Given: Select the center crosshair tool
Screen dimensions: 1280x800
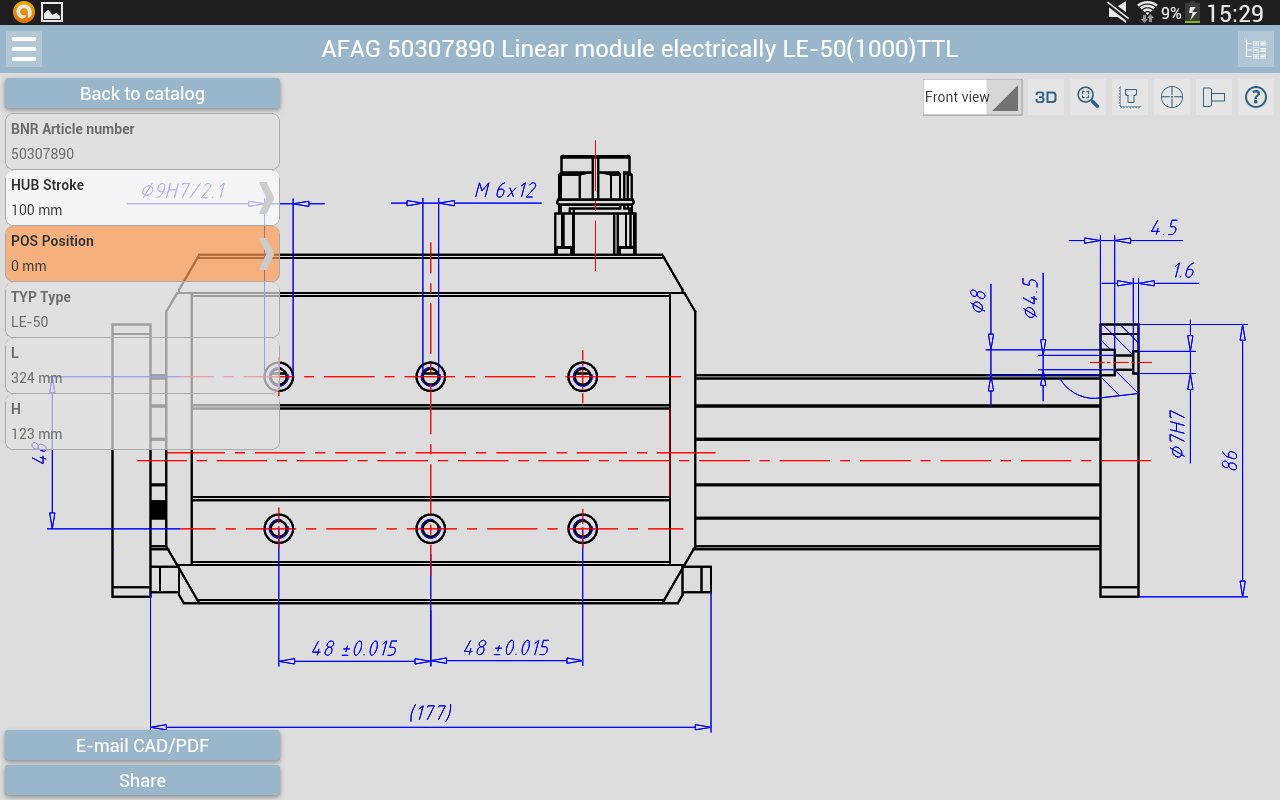Looking at the screenshot, I should (x=1172, y=97).
